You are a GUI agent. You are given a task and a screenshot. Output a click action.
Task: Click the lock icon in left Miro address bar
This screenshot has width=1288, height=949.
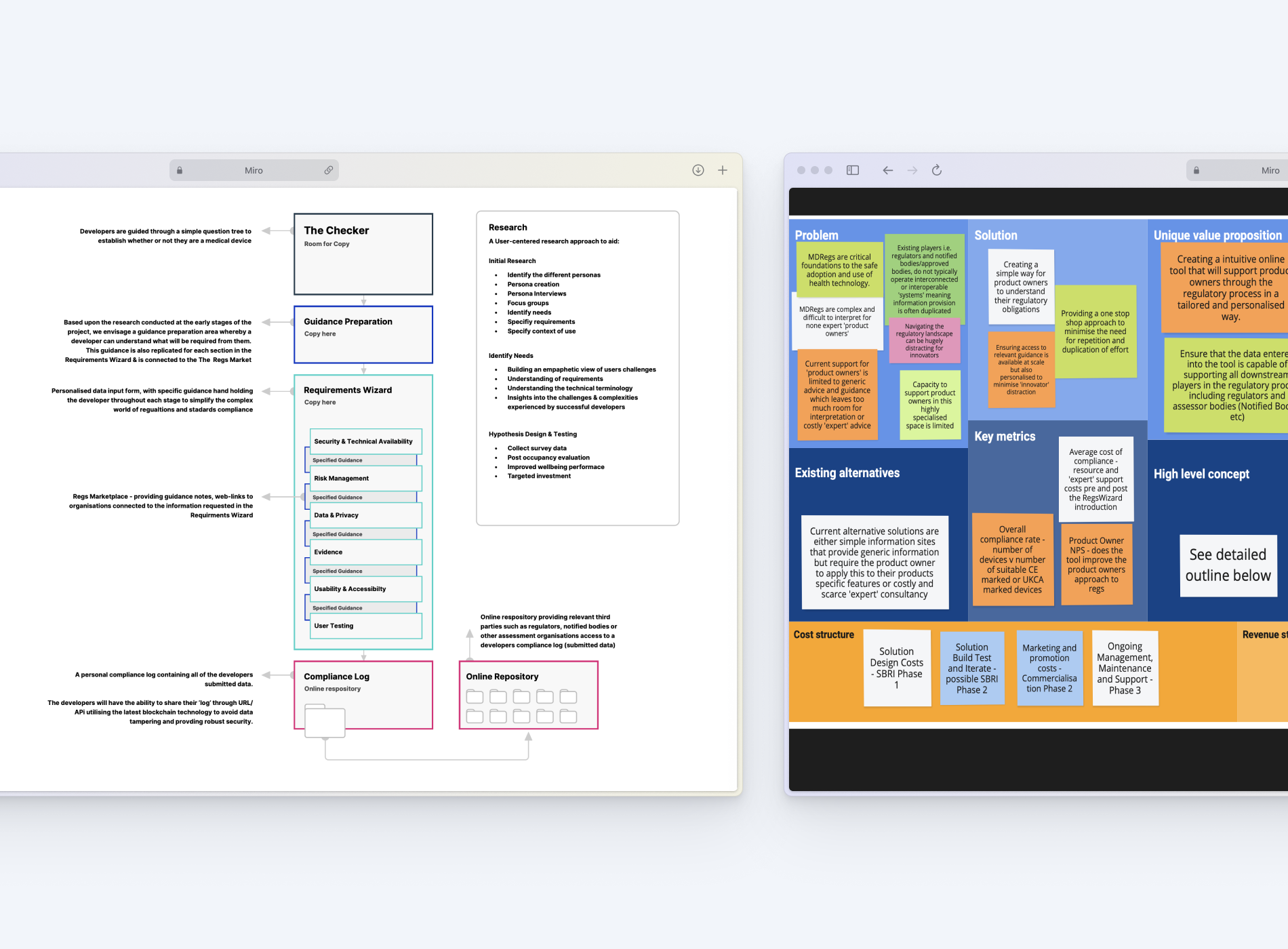tap(180, 171)
